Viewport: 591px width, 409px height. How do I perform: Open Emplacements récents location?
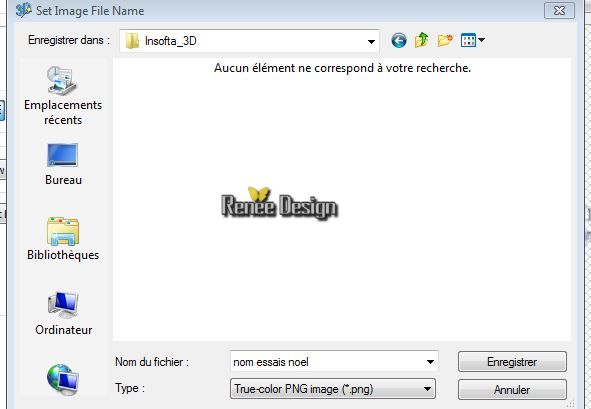coord(63,96)
